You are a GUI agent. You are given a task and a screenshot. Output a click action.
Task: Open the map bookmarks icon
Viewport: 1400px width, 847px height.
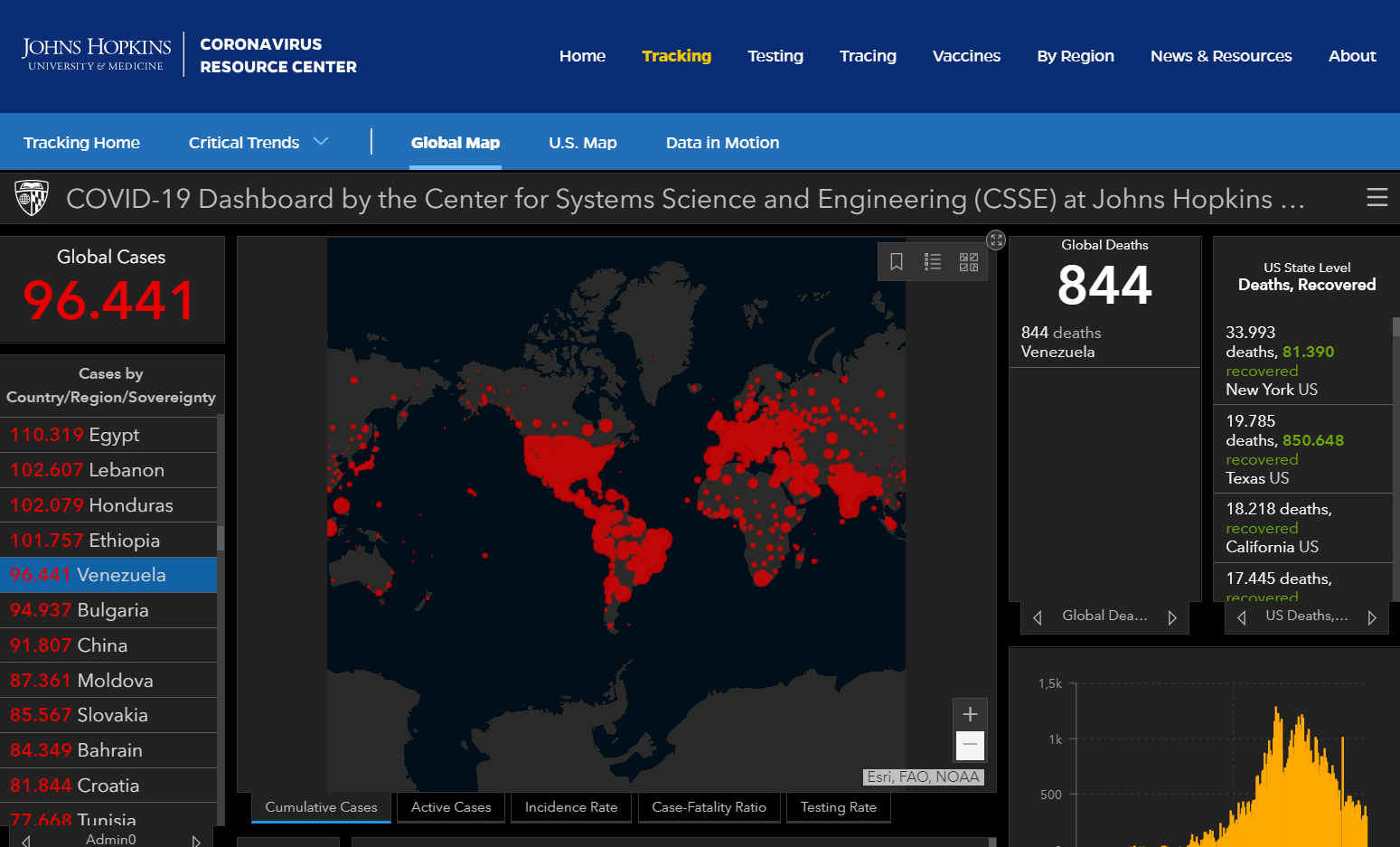pos(897,262)
